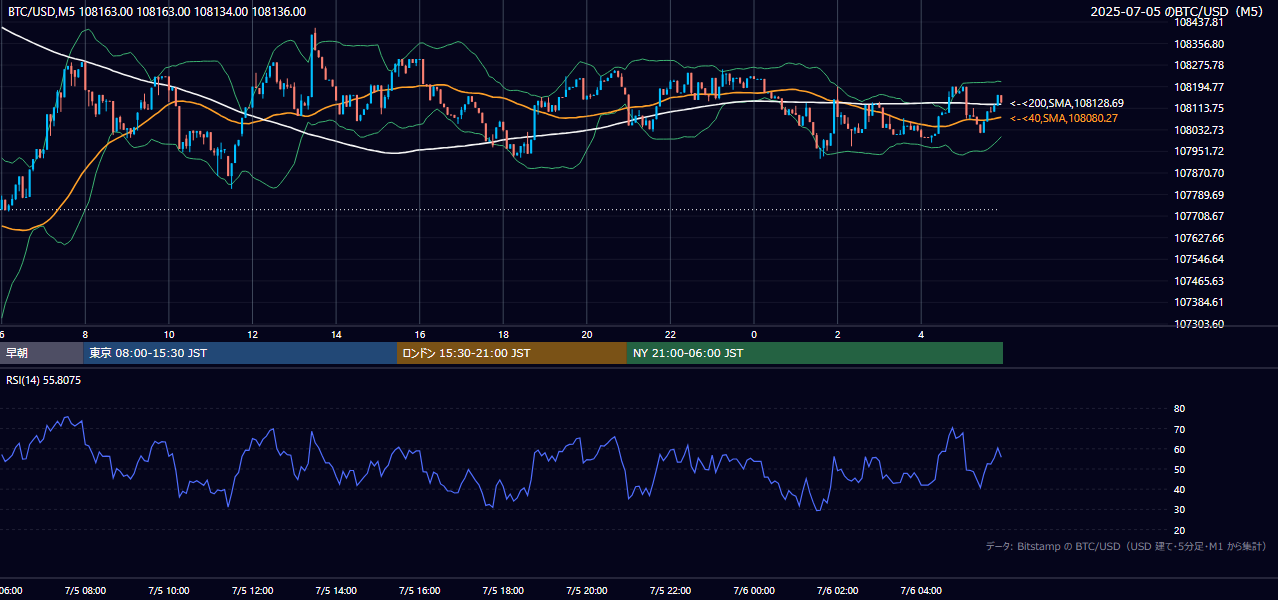The image size is (1278, 600).
Task: Click the orange 40 SMA 108080.27 label
Action: click(1064, 118)
